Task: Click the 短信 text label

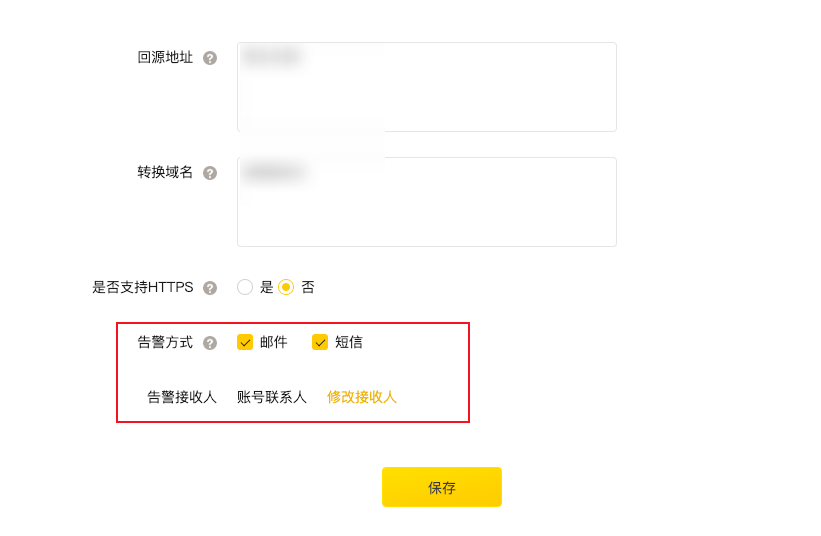Action: click(x=349, y=342)
